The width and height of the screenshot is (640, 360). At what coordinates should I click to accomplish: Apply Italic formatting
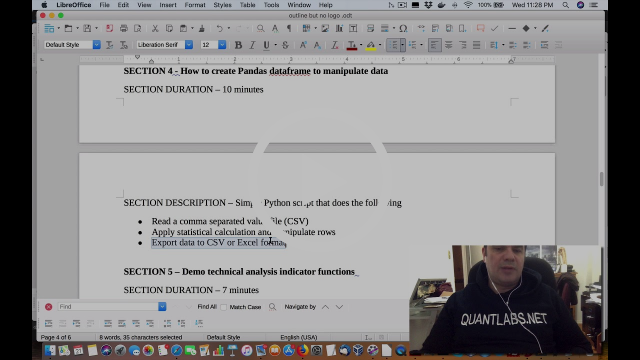(252, 45)
